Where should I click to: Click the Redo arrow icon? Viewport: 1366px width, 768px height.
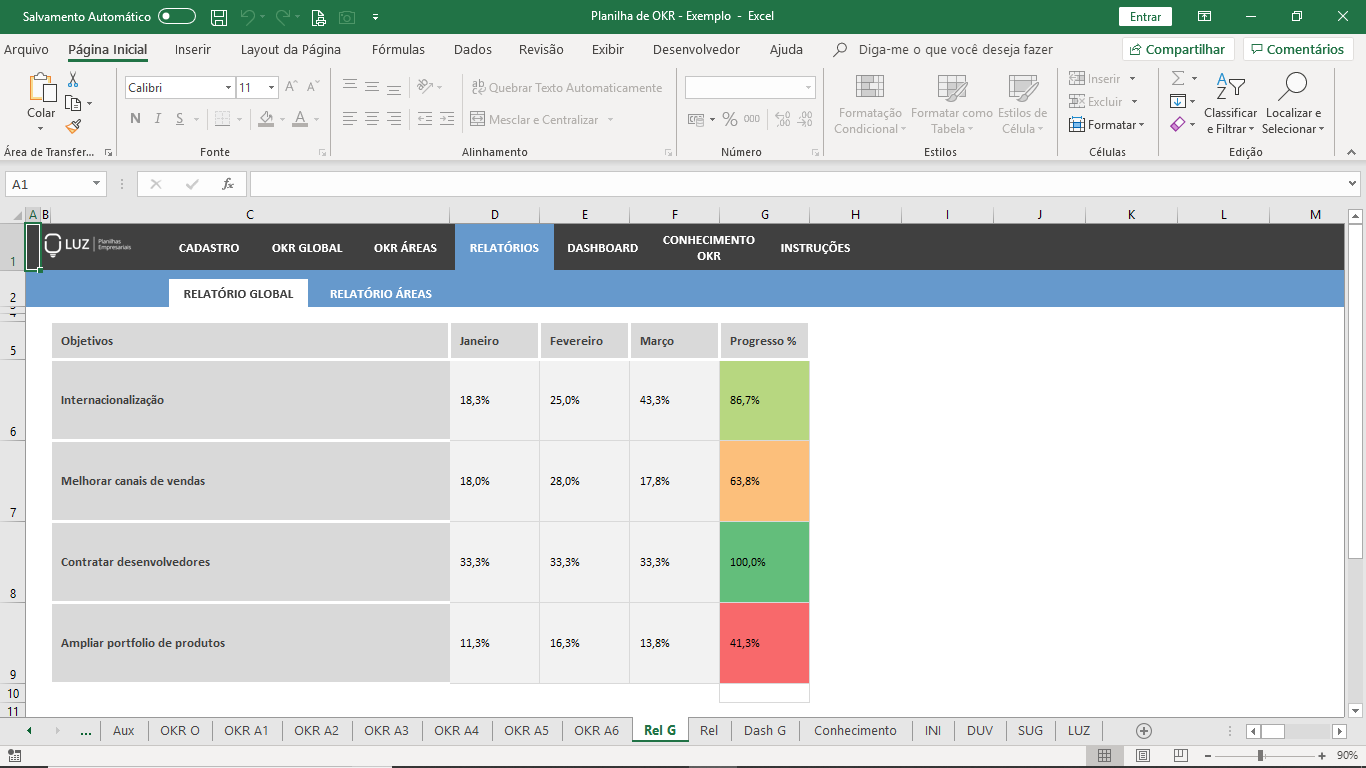pyautogui.click(x=283, y=17)
